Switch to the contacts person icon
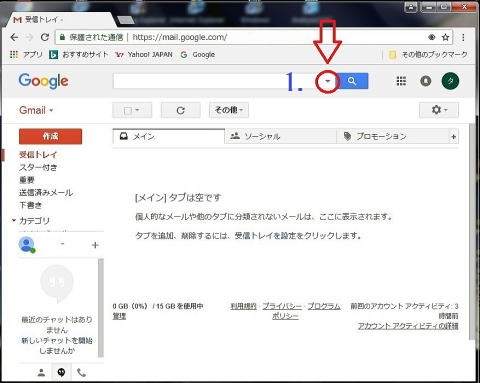Image resolution: width=480 pixels, height=383 pixels. pyautogui.click(x=41, y=373)
